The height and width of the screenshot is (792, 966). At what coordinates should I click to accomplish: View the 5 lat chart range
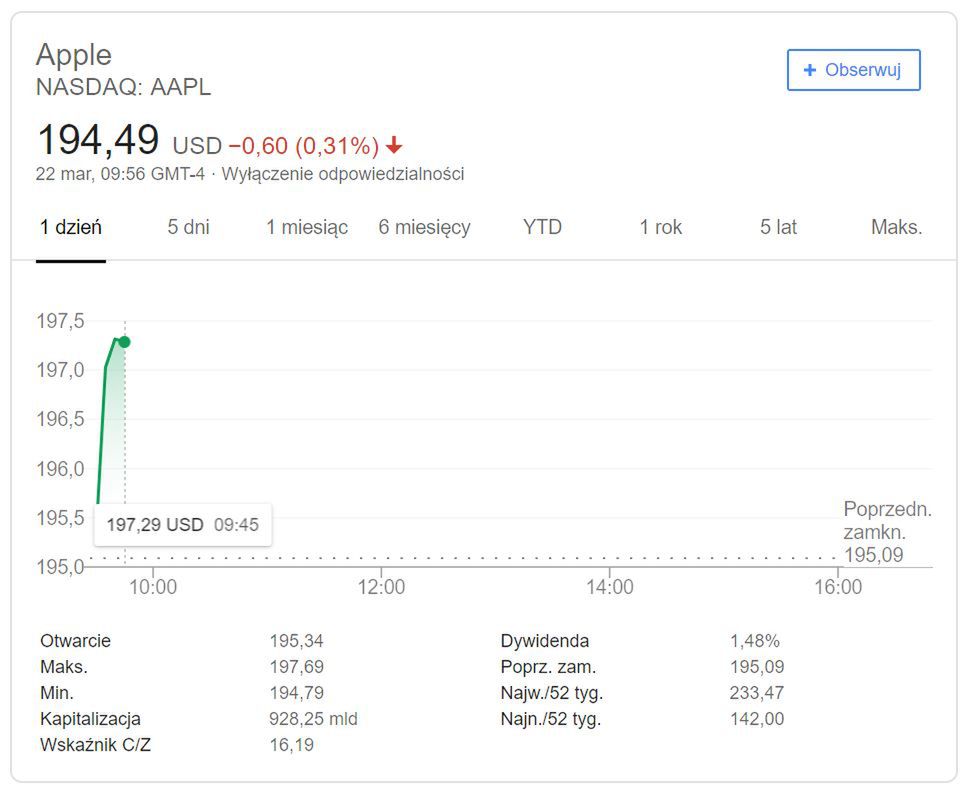778,227
